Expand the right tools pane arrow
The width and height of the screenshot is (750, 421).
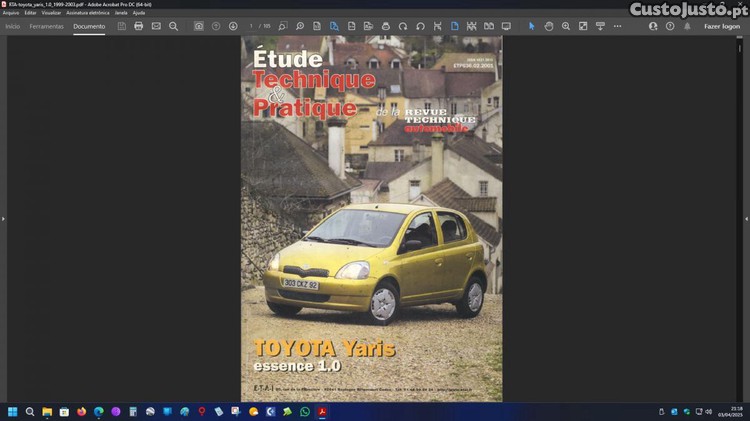745,217
